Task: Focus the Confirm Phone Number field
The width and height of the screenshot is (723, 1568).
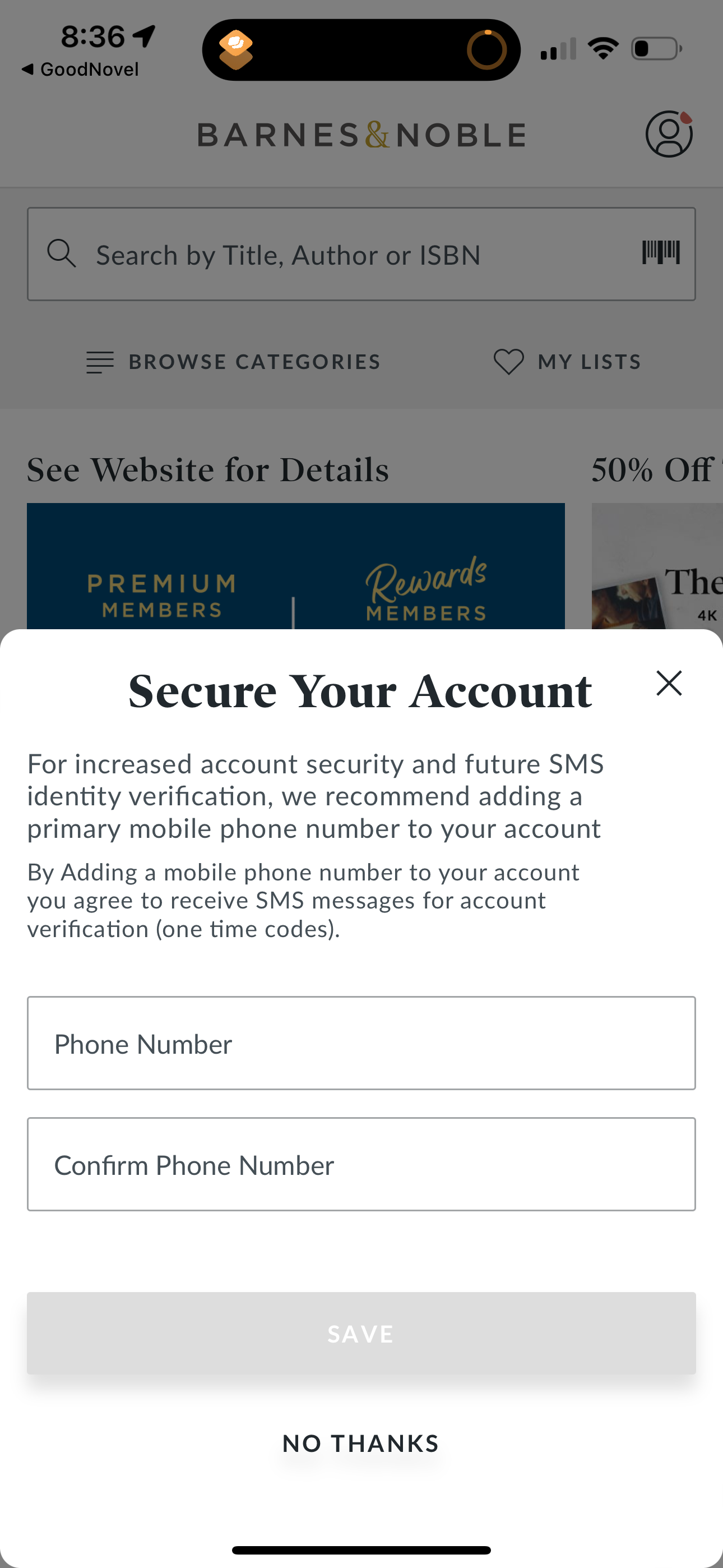Action: click(x=361, y=1164)
